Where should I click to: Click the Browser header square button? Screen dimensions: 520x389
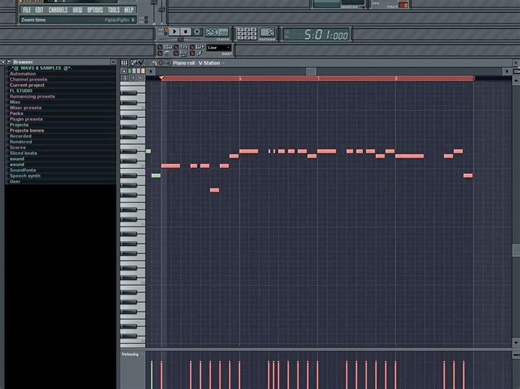(113, 62)
